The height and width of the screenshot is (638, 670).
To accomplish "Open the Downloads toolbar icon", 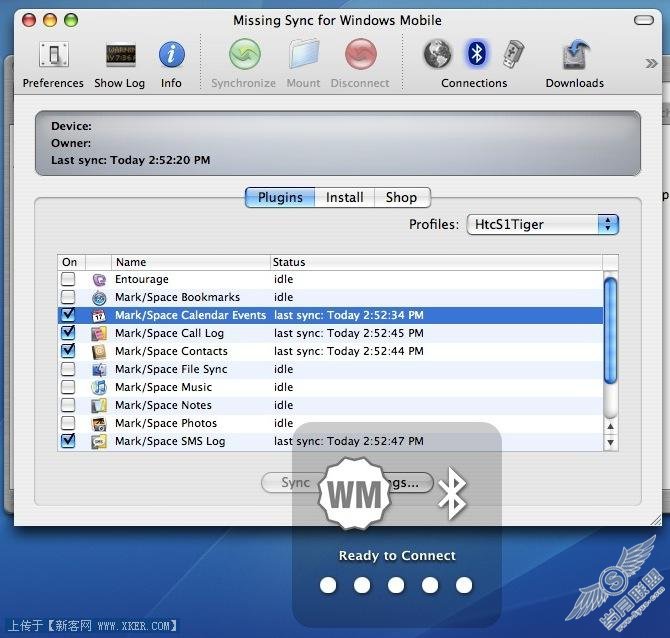I will pos(575,55).
